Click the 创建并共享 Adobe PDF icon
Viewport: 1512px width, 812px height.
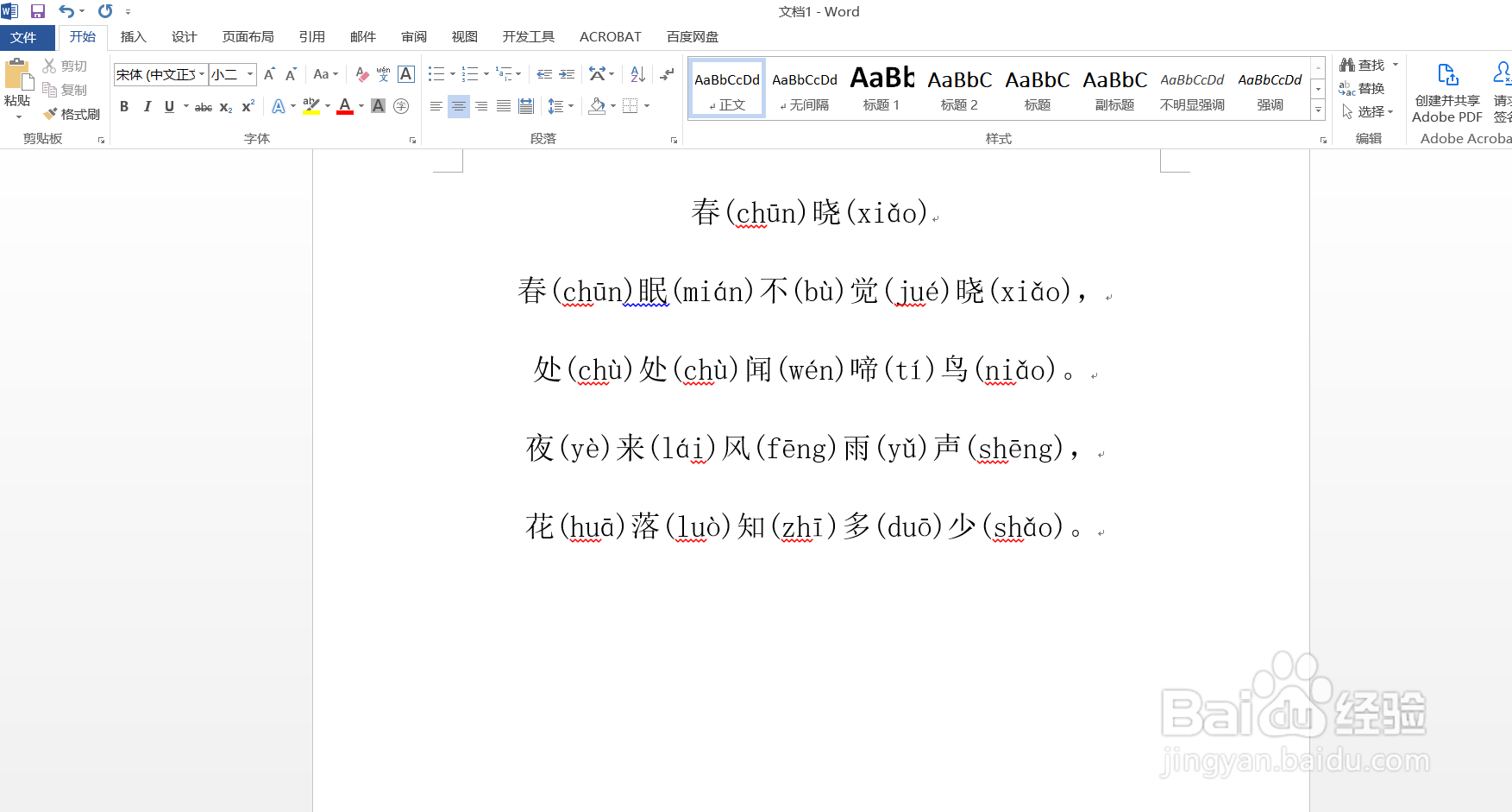pyautogui.click(x=1447, y=92)
